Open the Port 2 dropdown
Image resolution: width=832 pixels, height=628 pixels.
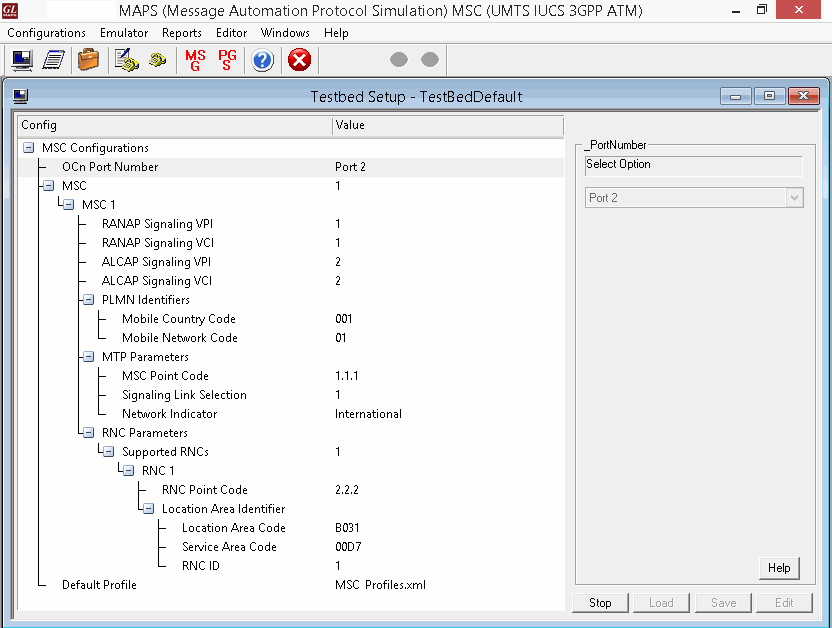795,198
